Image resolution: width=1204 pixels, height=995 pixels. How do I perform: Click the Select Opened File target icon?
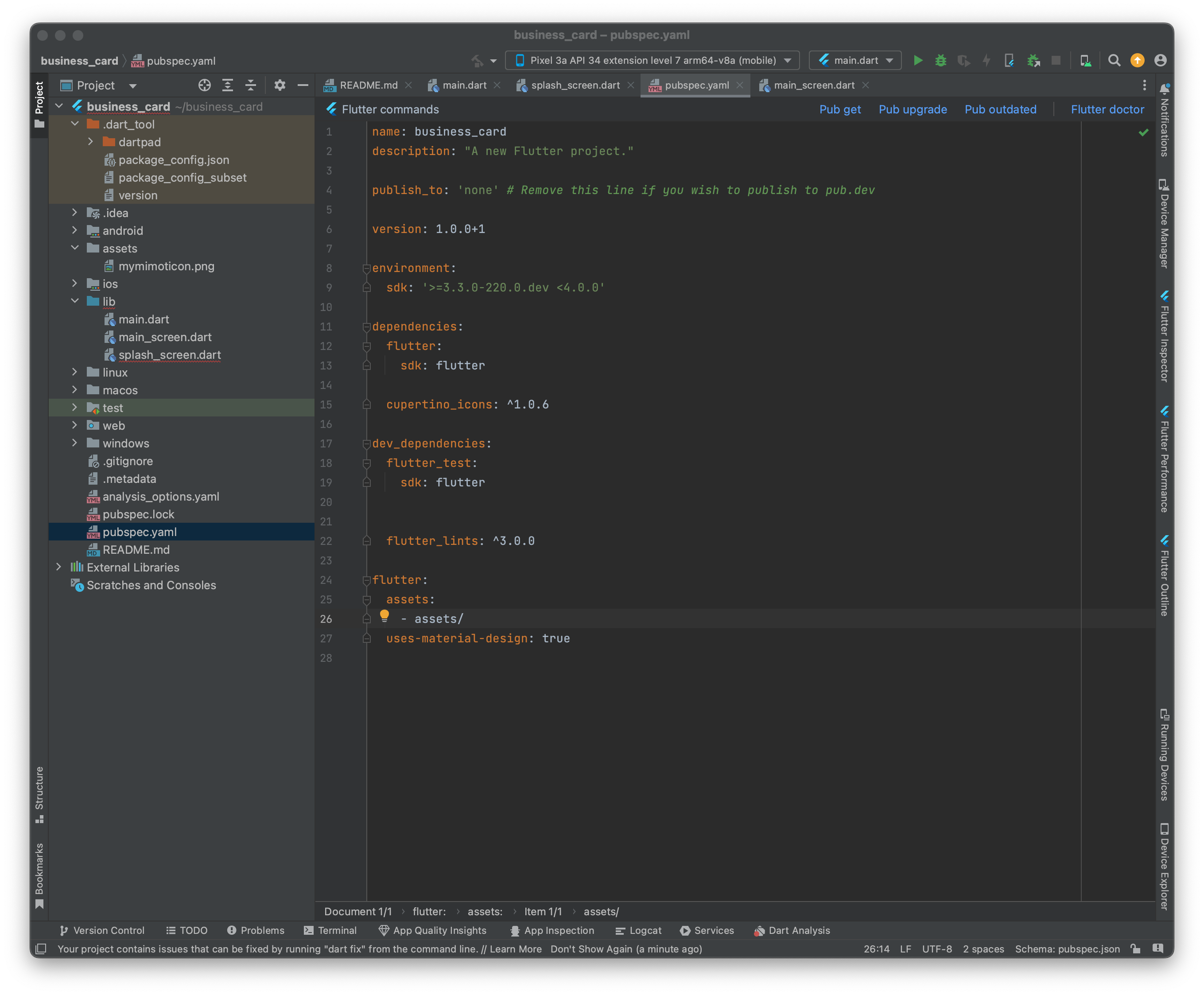pos(205,86)
